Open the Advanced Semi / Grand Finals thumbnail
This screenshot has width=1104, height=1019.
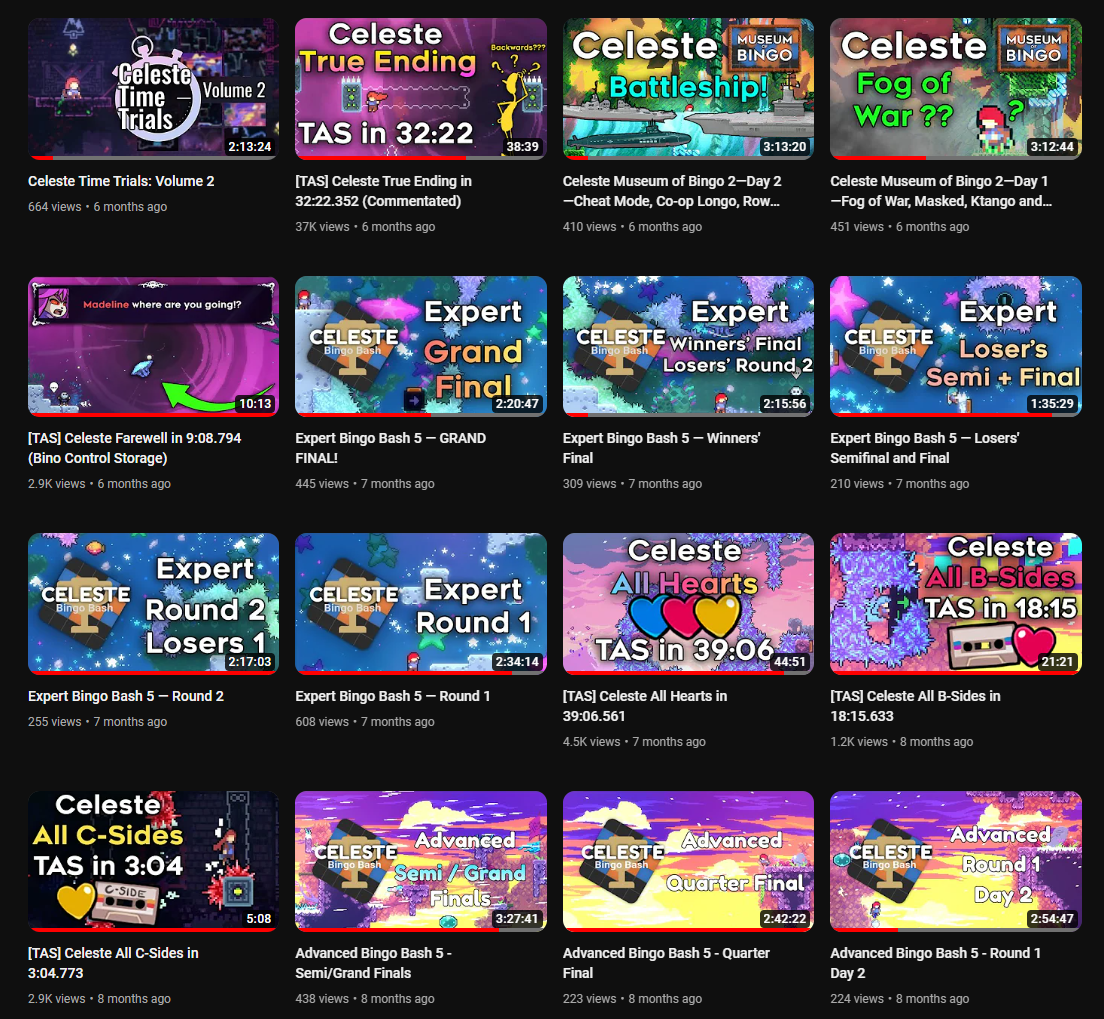tap(420, 861)
